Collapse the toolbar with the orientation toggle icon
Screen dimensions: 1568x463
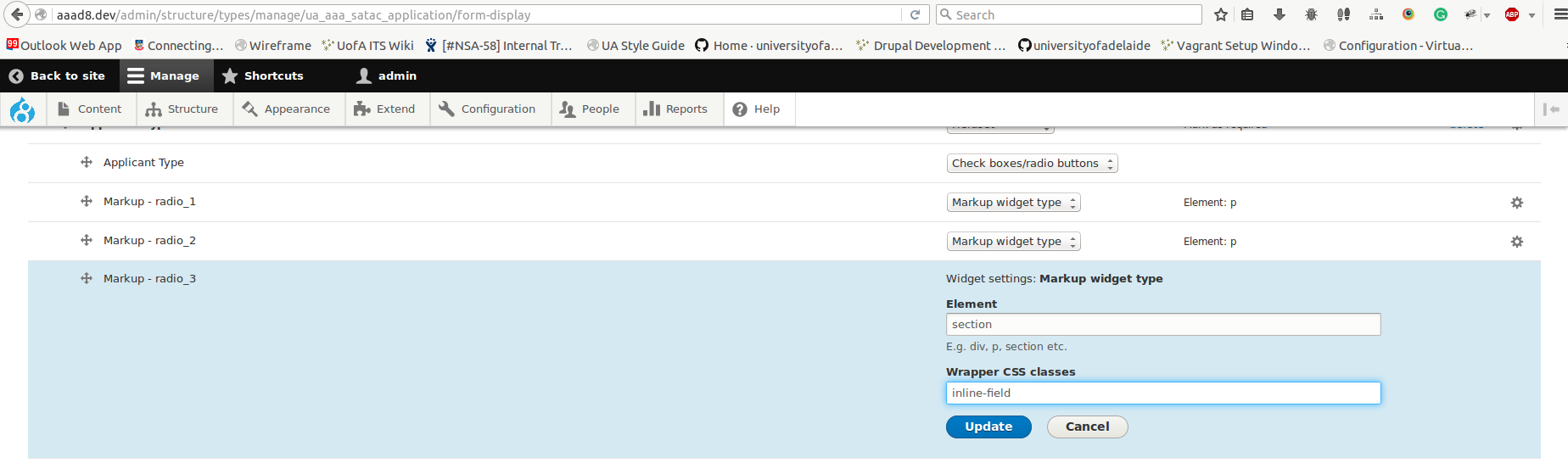[1551, 109]
